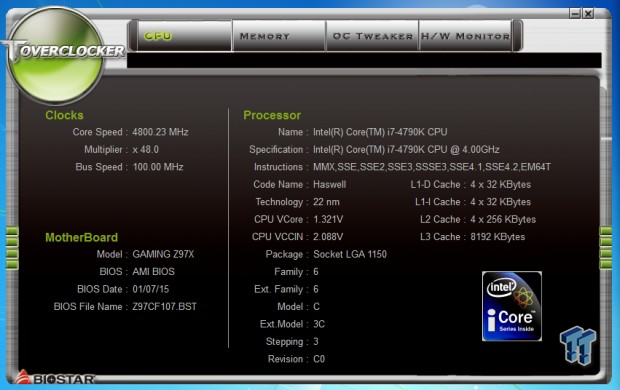Click the Processor section heading
The image size is (620, 390).
(272, 115)
